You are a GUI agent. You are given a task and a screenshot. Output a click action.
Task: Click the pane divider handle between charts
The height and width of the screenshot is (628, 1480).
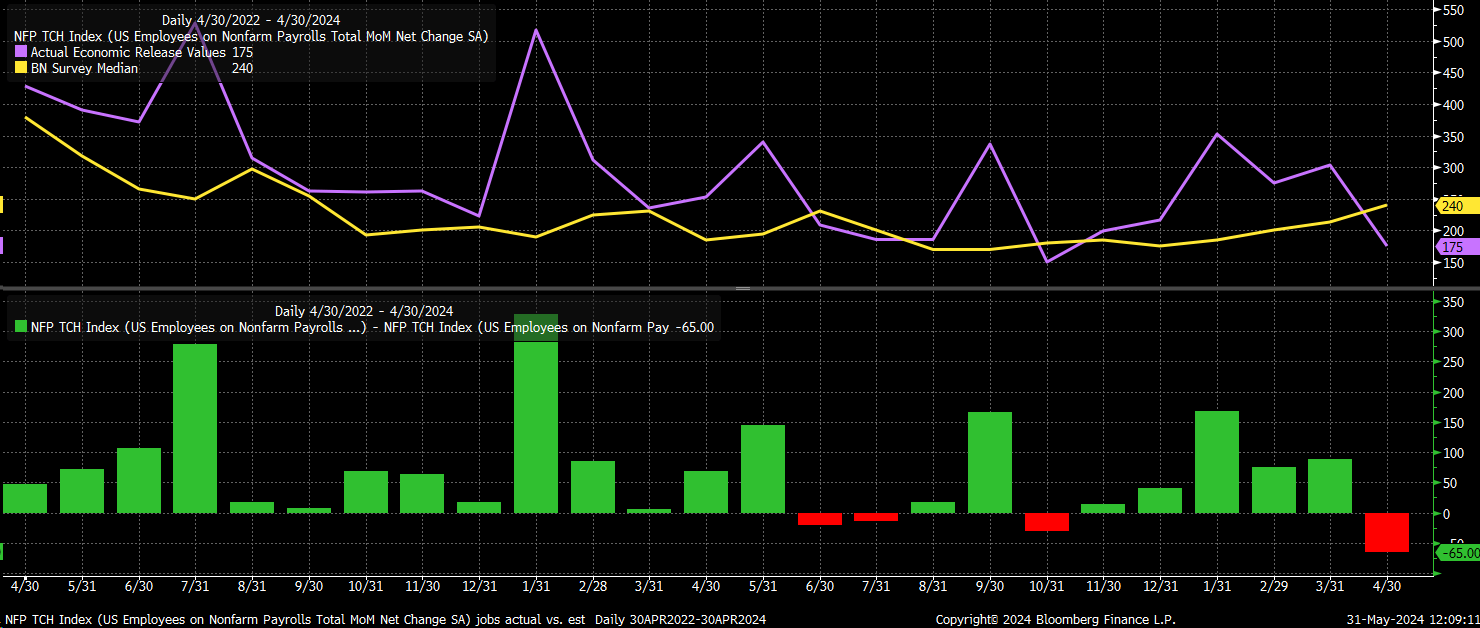point(743,288)
